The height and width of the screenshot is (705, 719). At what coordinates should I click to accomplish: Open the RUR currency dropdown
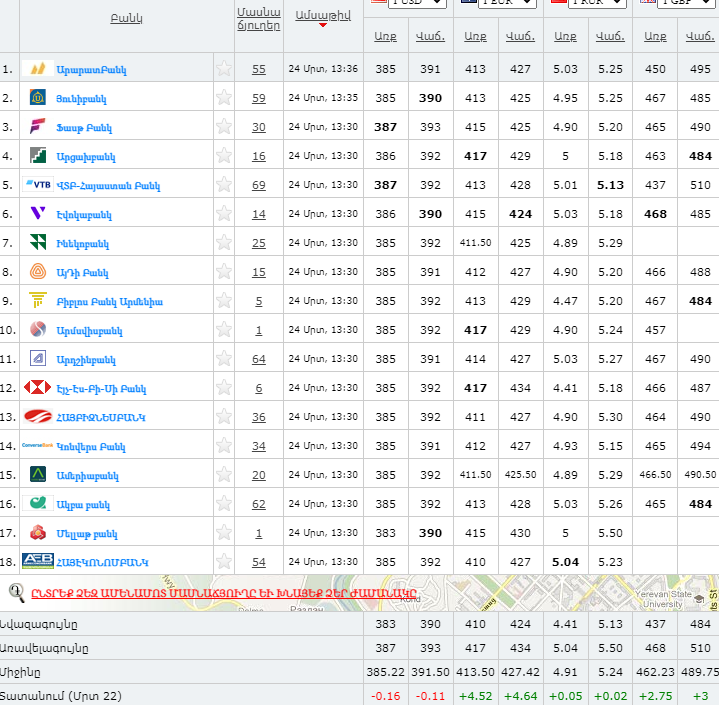pos(597,2)
